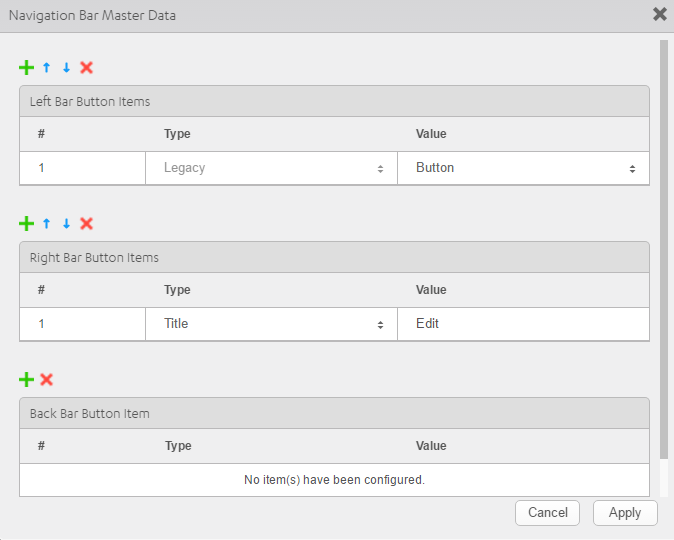The height and width of the screenshot is (540, 674).
Task: Move Left Bar Button item up
Action: click(x=46, y=68)
